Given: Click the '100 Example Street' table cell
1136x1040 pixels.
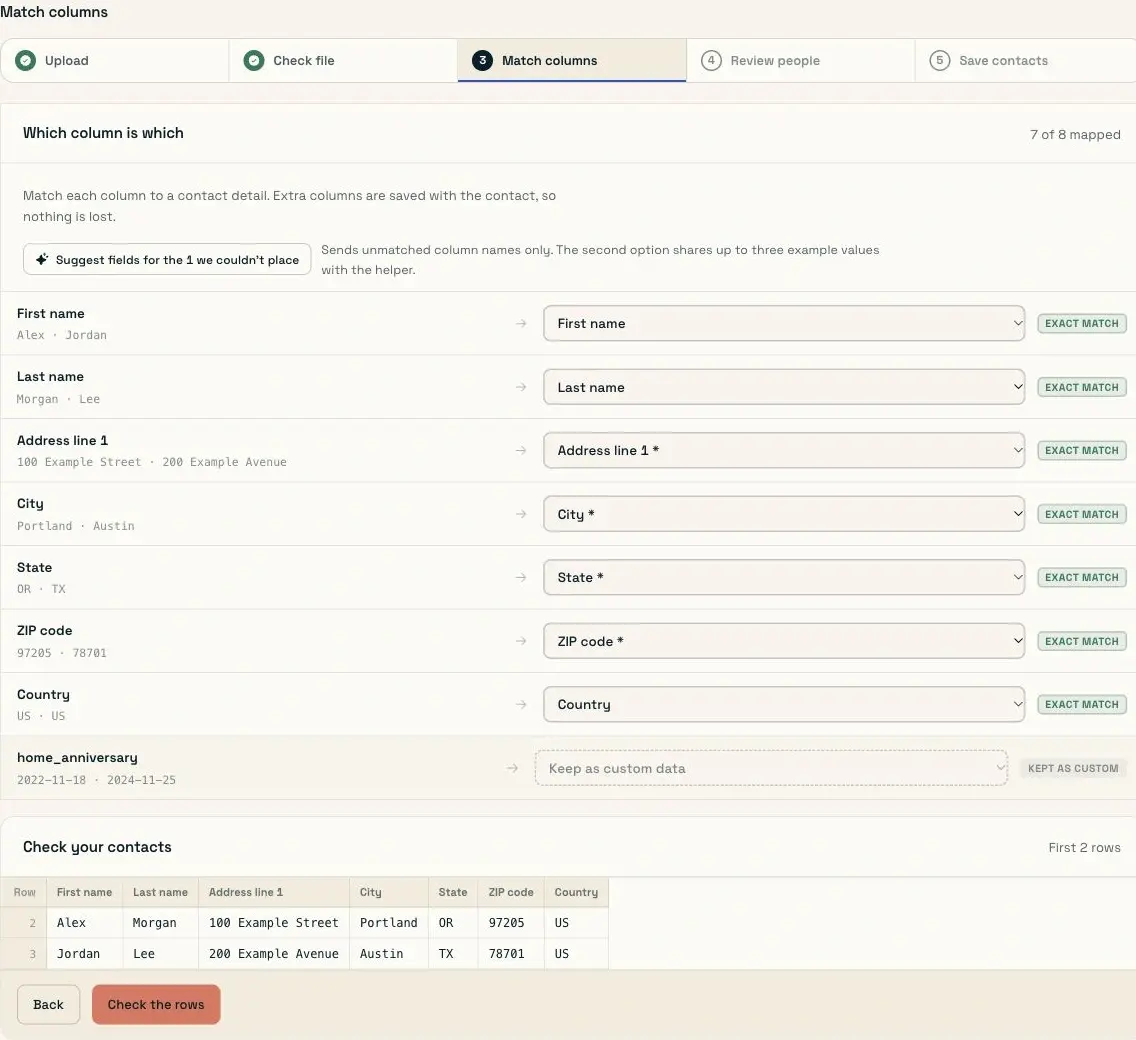Looking at the screenshot, I should click(274, 923).
